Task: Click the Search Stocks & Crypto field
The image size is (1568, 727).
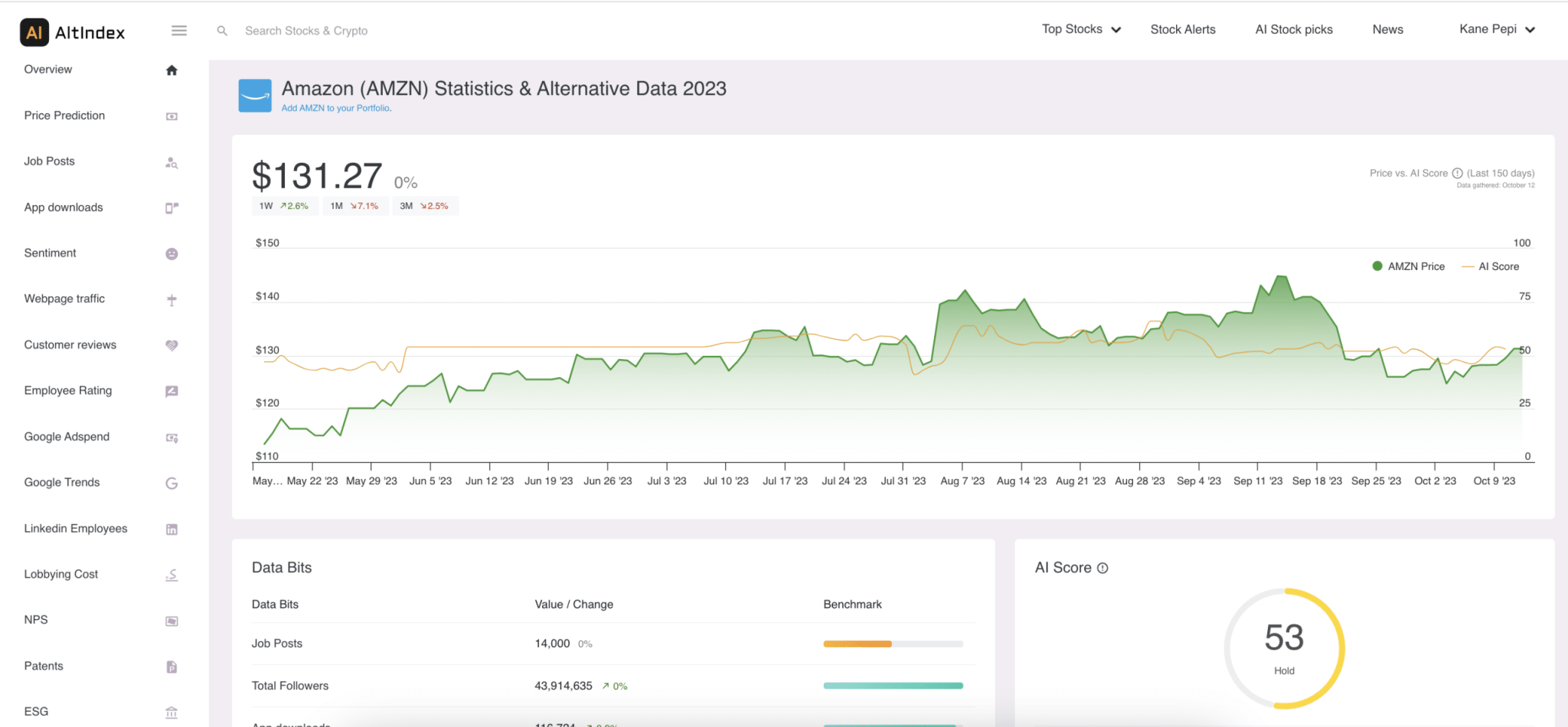Action: pos(306,31)
